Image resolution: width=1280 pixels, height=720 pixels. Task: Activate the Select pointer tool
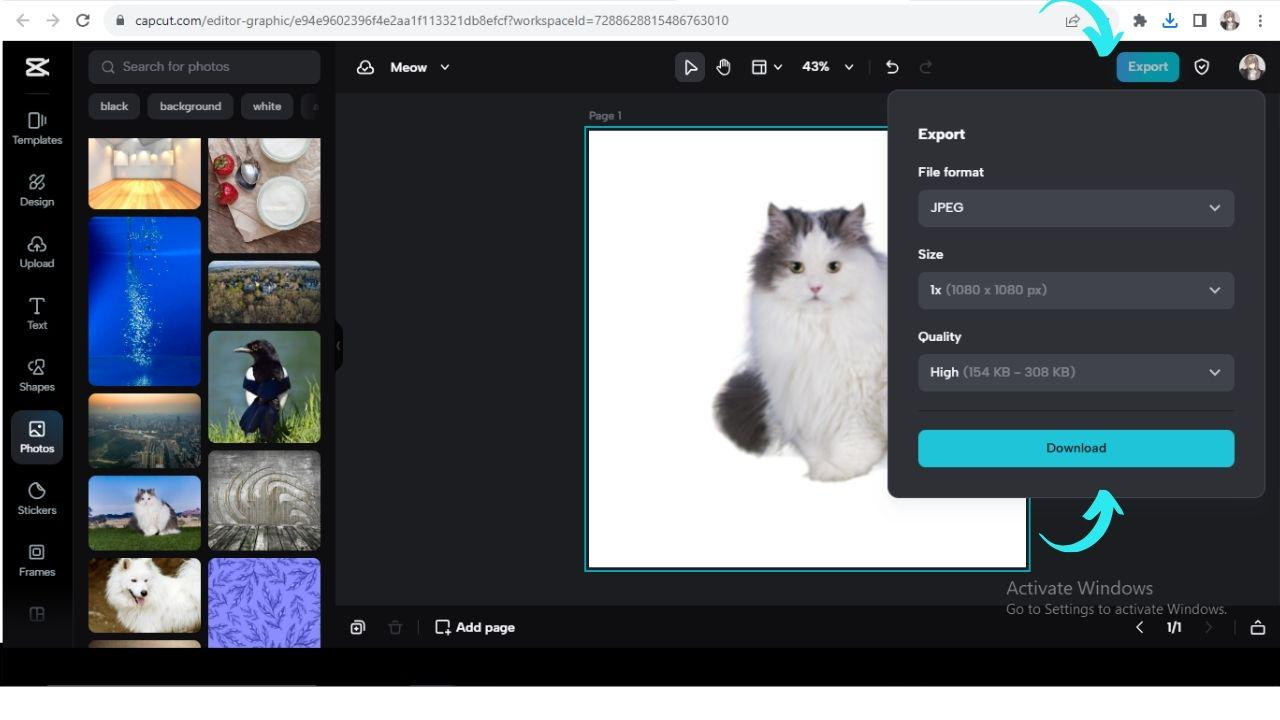click(x=690, y=67)
